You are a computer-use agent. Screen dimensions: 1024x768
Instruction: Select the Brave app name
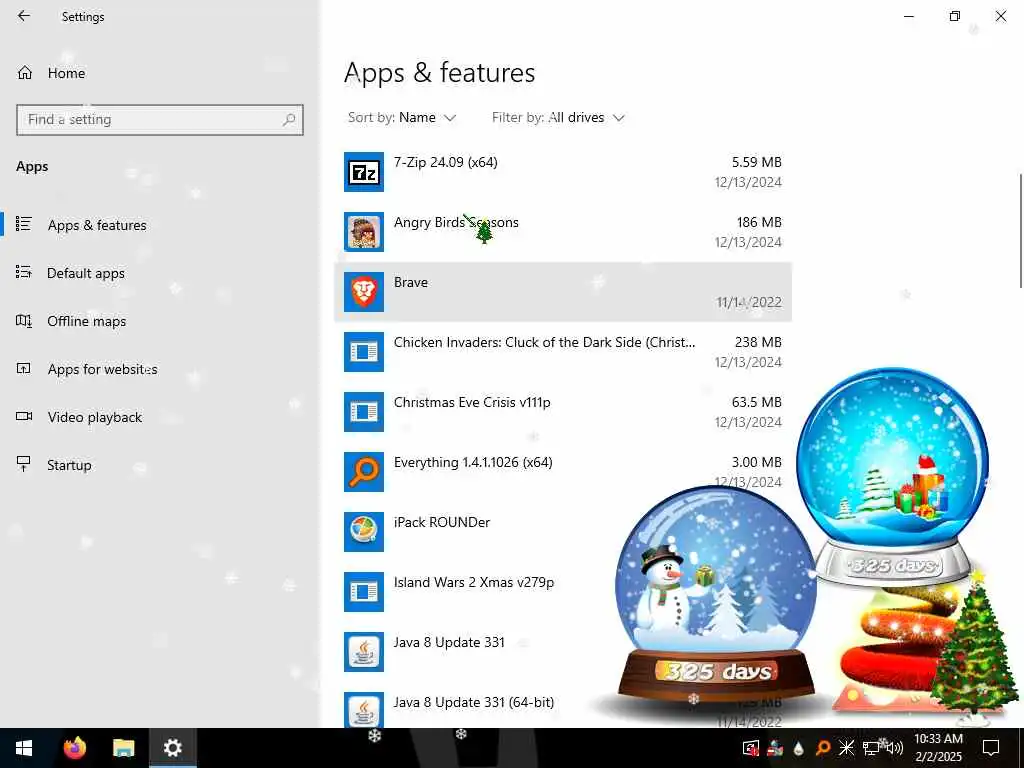[411, 283]
